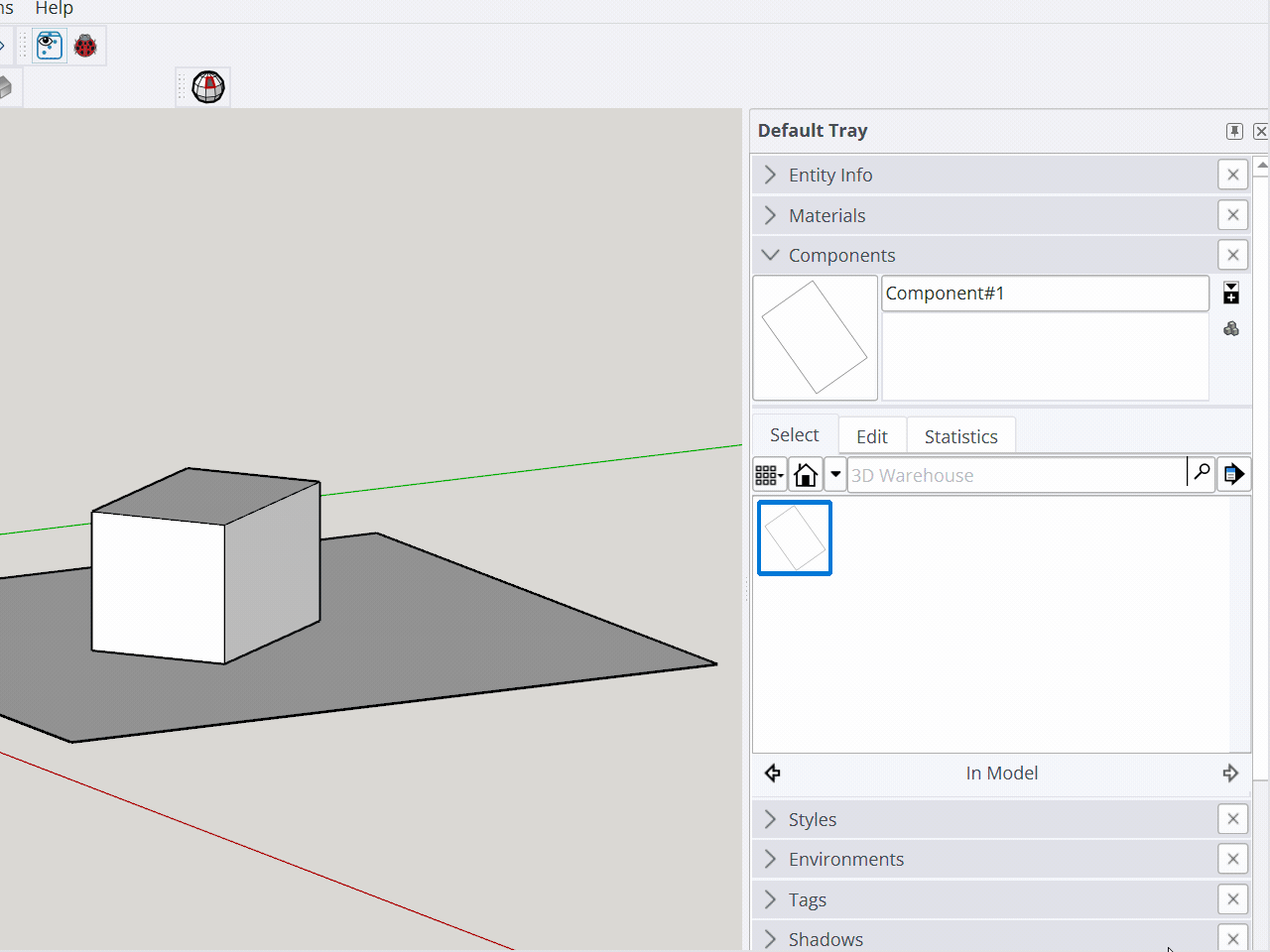Switch to the Select tab
This screenshot has height=952, width=1270.
[x=795, y=435]
